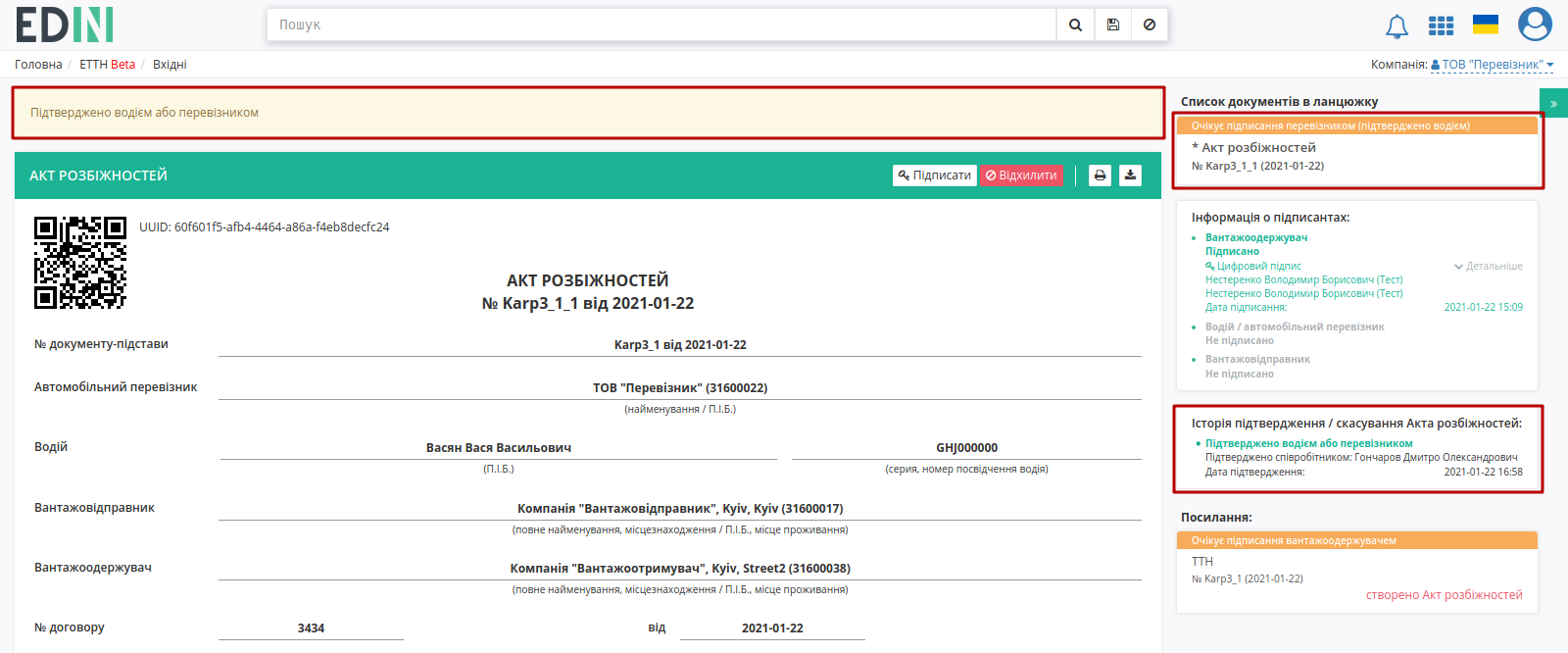
Task: Open Акт розбіжностей in document chain
Action: [1257, 148]
